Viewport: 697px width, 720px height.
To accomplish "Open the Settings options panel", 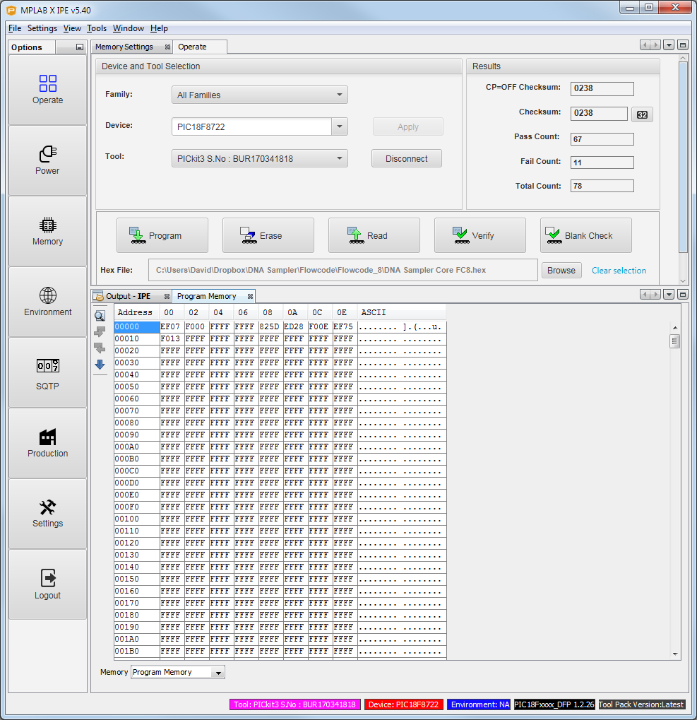I will pyautogui.click(x=47, y=514).
